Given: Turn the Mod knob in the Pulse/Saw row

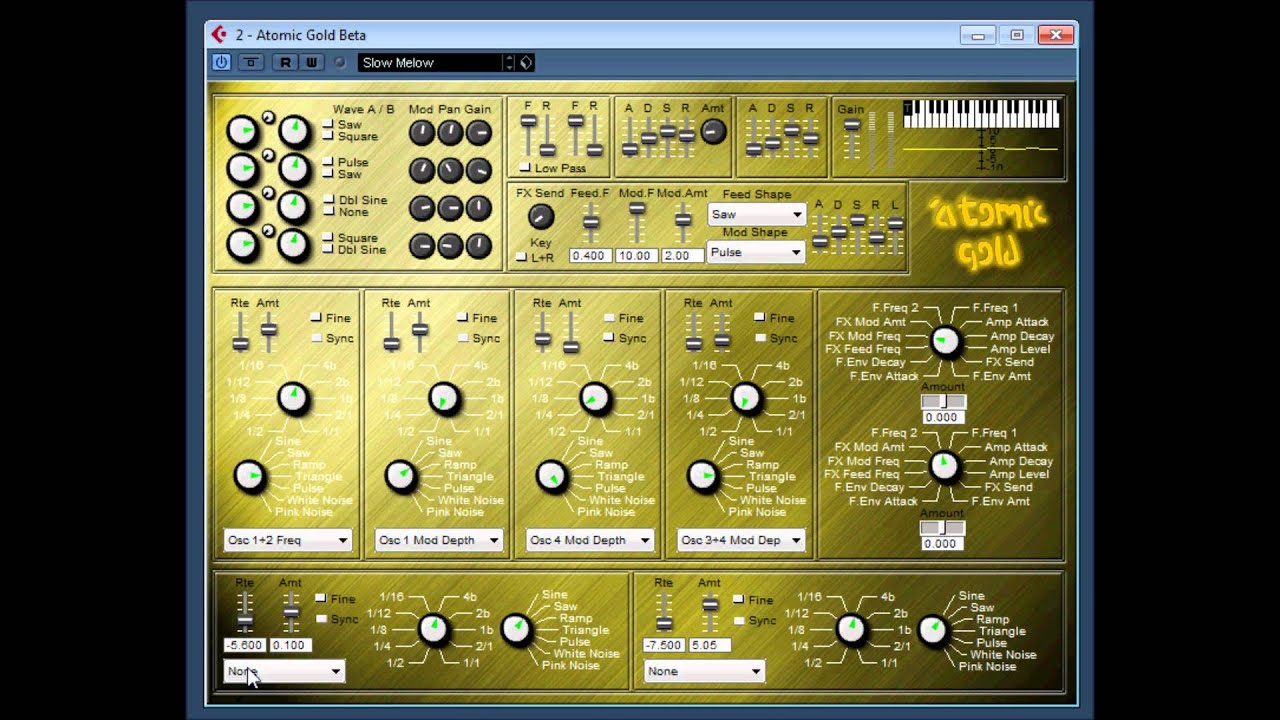Looking at the screenshot, I should (422, 170).
